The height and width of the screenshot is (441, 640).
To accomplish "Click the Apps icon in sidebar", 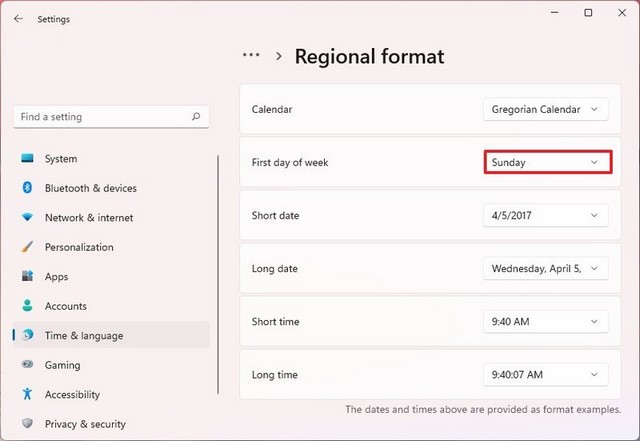I will point(27,276).
